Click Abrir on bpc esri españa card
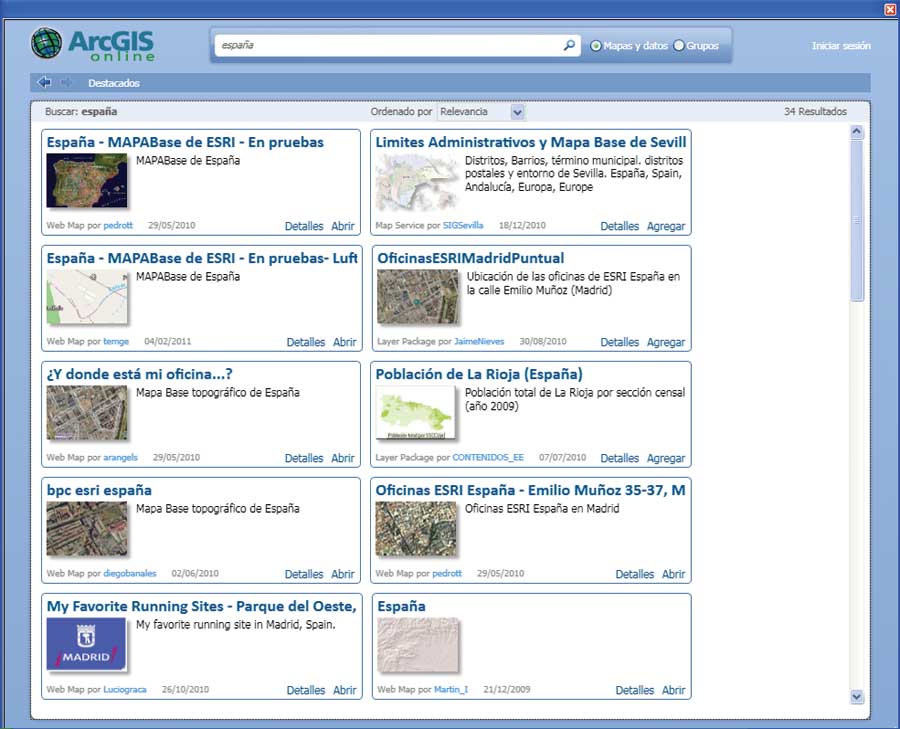900x729 pixels. click(343, 574)
